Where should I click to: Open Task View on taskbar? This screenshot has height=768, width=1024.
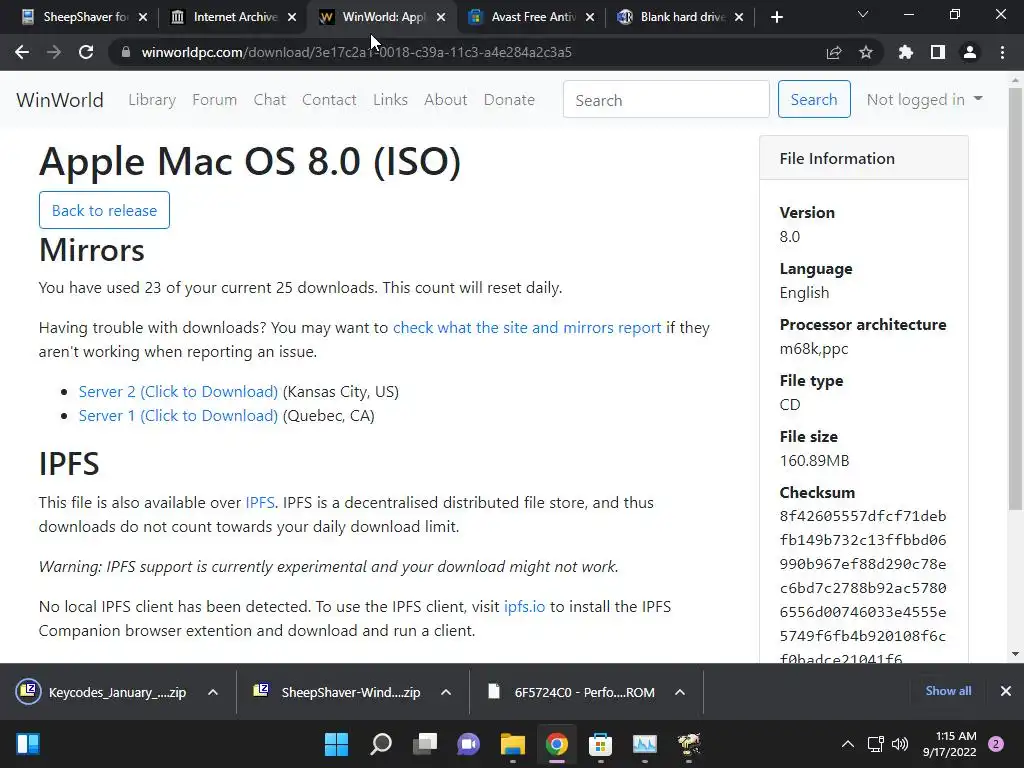pyautogui.click(x=424, y=744)
